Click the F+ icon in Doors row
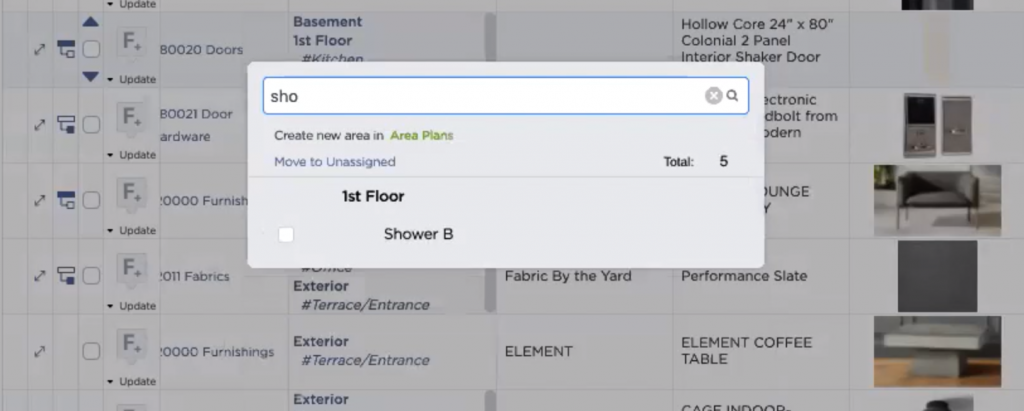 click(x=131, y=45)
